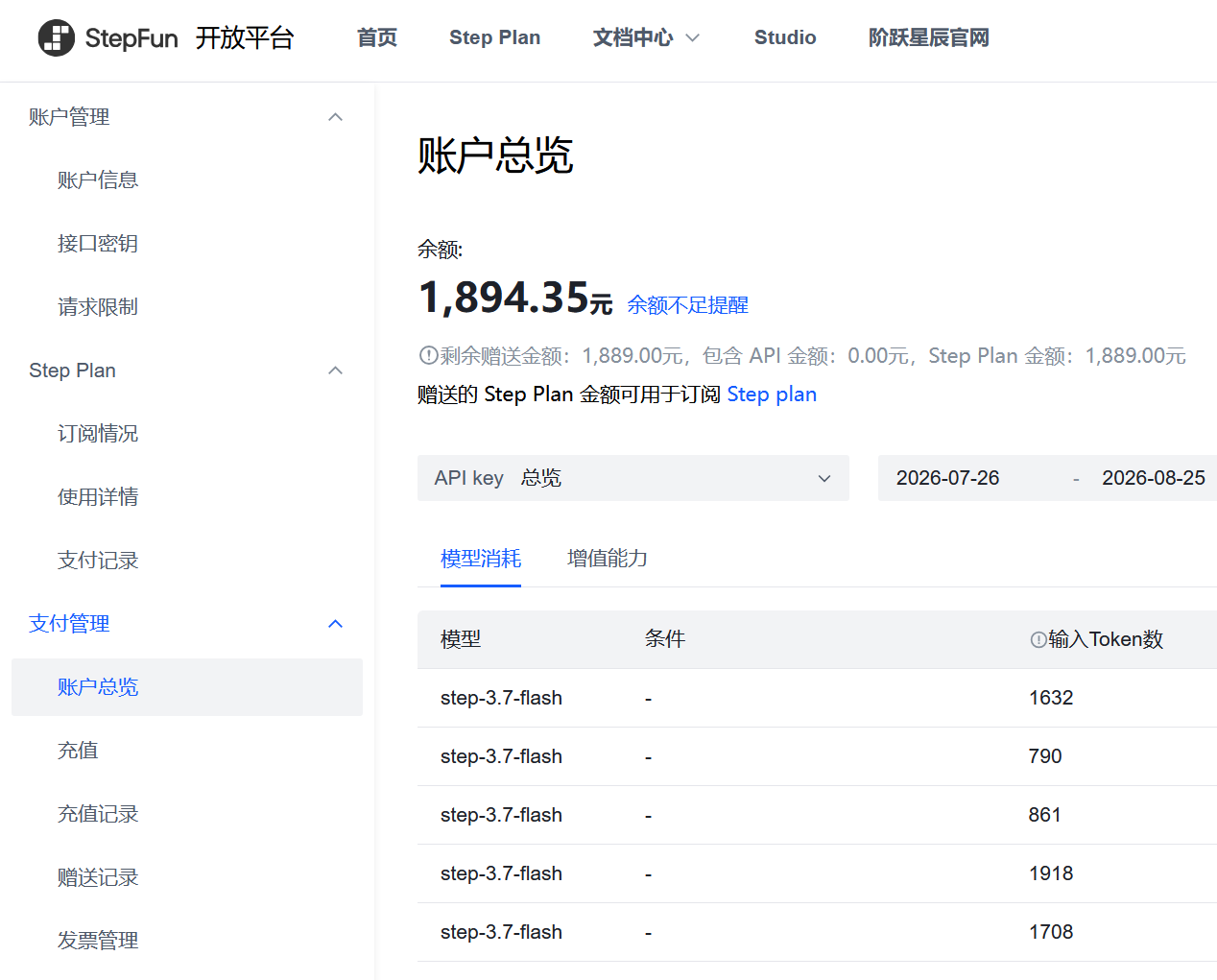Open Step Plan in top navigation
The width and height of the screenshot is (1217, 980).
[494, 37]
